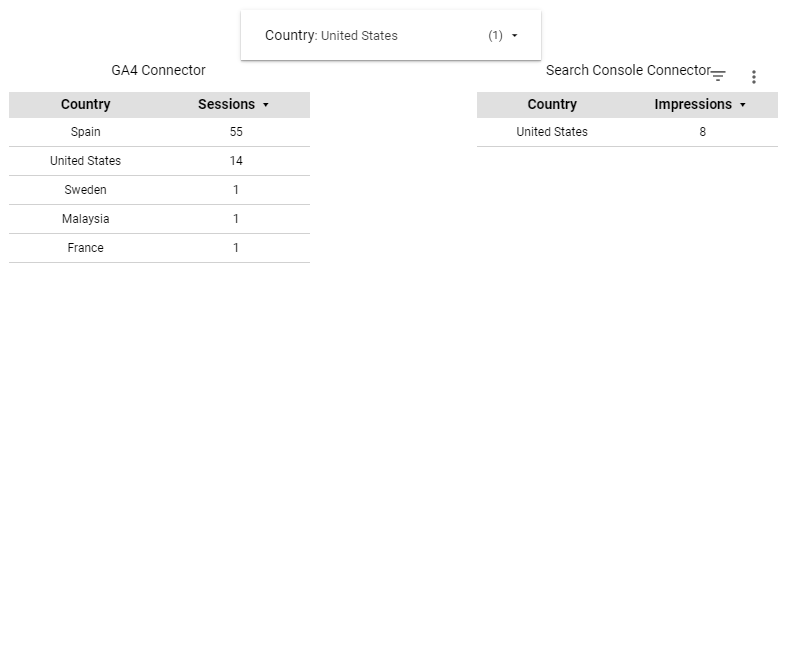Click the filter icon on Search Console chart
The height and width of the screenshot is (650, 800).
pyautogui.click(x=718, y=76)
